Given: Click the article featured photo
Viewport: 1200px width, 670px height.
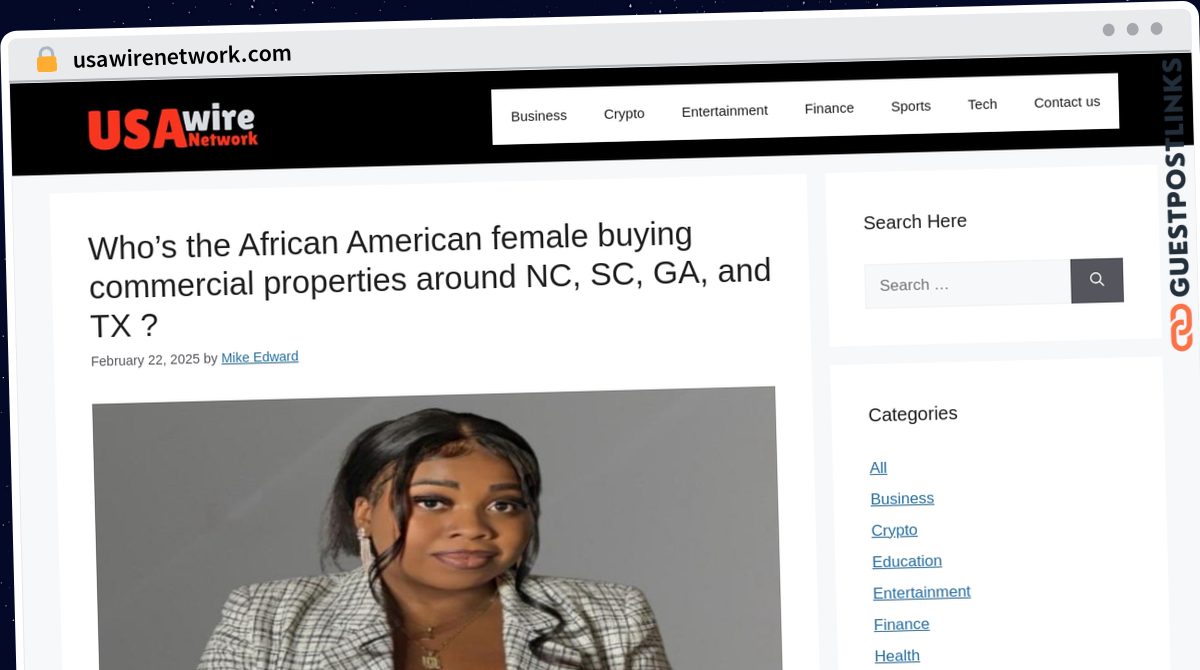Looking at the screenshot, I should click(x=437, y=530).
